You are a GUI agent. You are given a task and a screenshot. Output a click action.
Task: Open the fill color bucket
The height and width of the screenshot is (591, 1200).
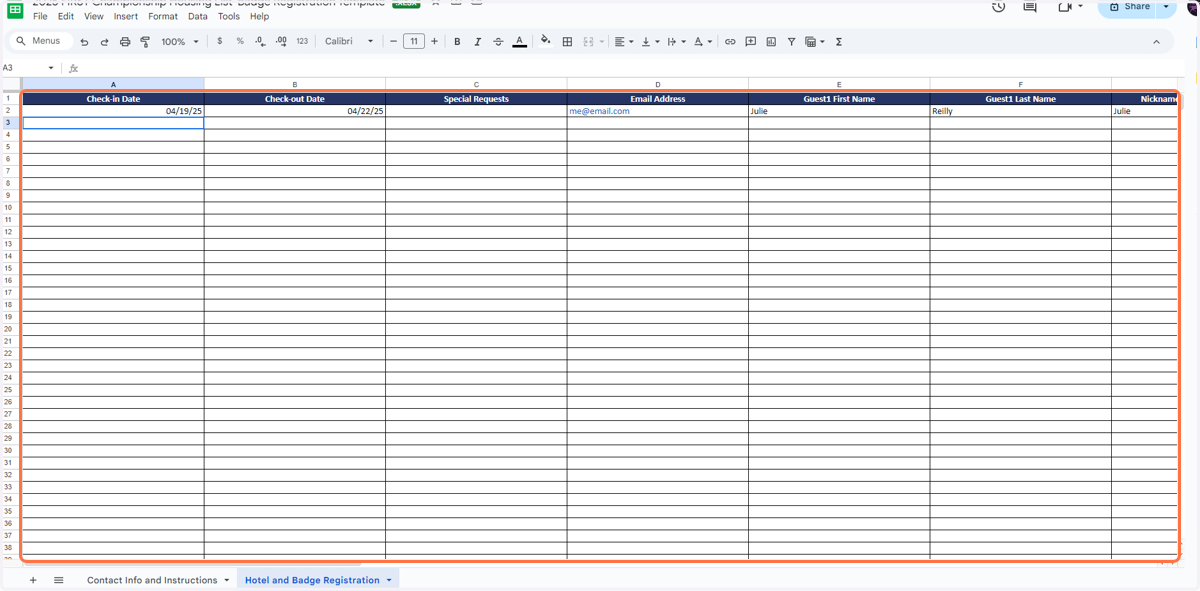coord(545,41)
